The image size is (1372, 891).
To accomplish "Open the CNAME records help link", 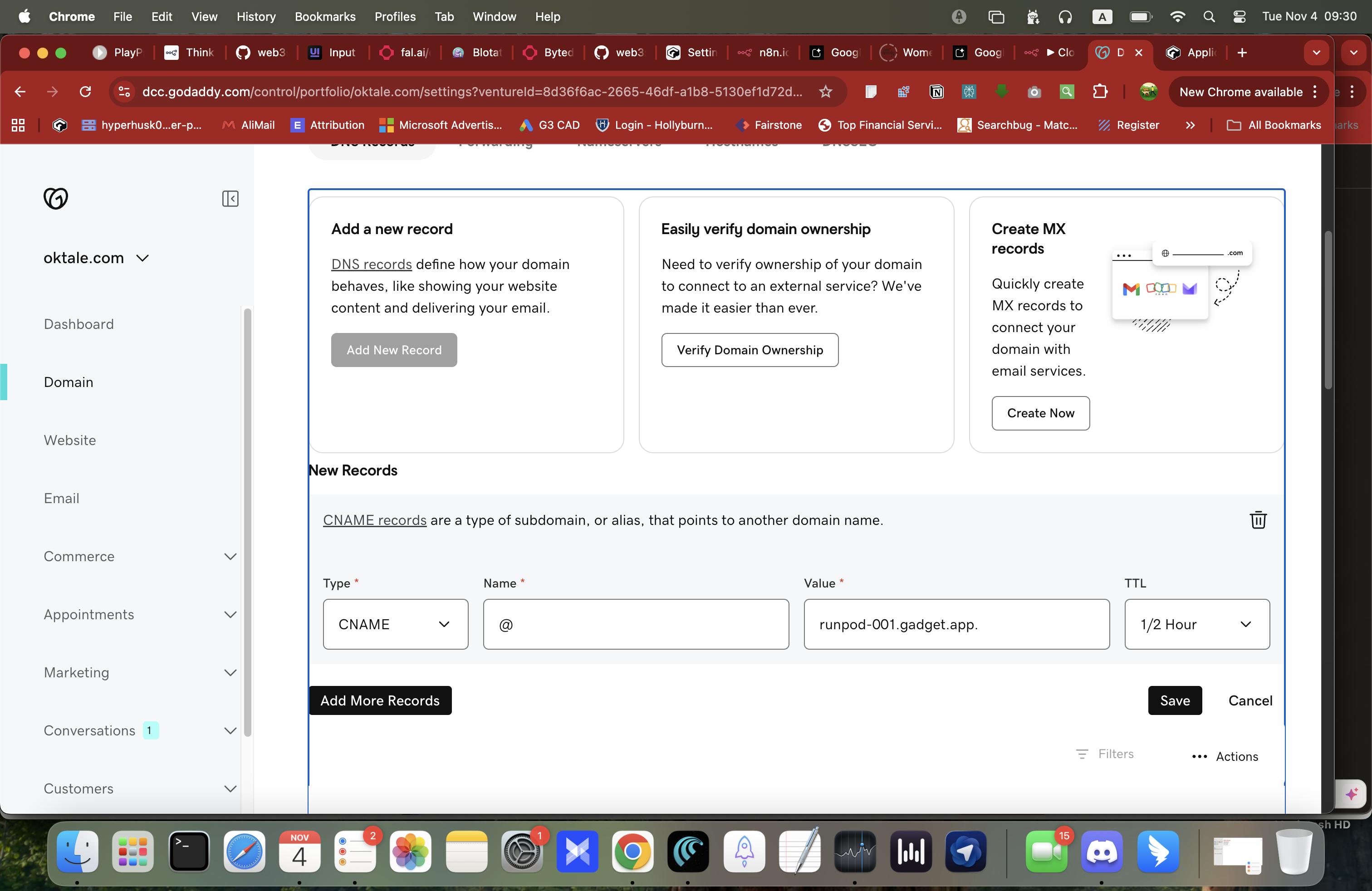I will point(374,520).
